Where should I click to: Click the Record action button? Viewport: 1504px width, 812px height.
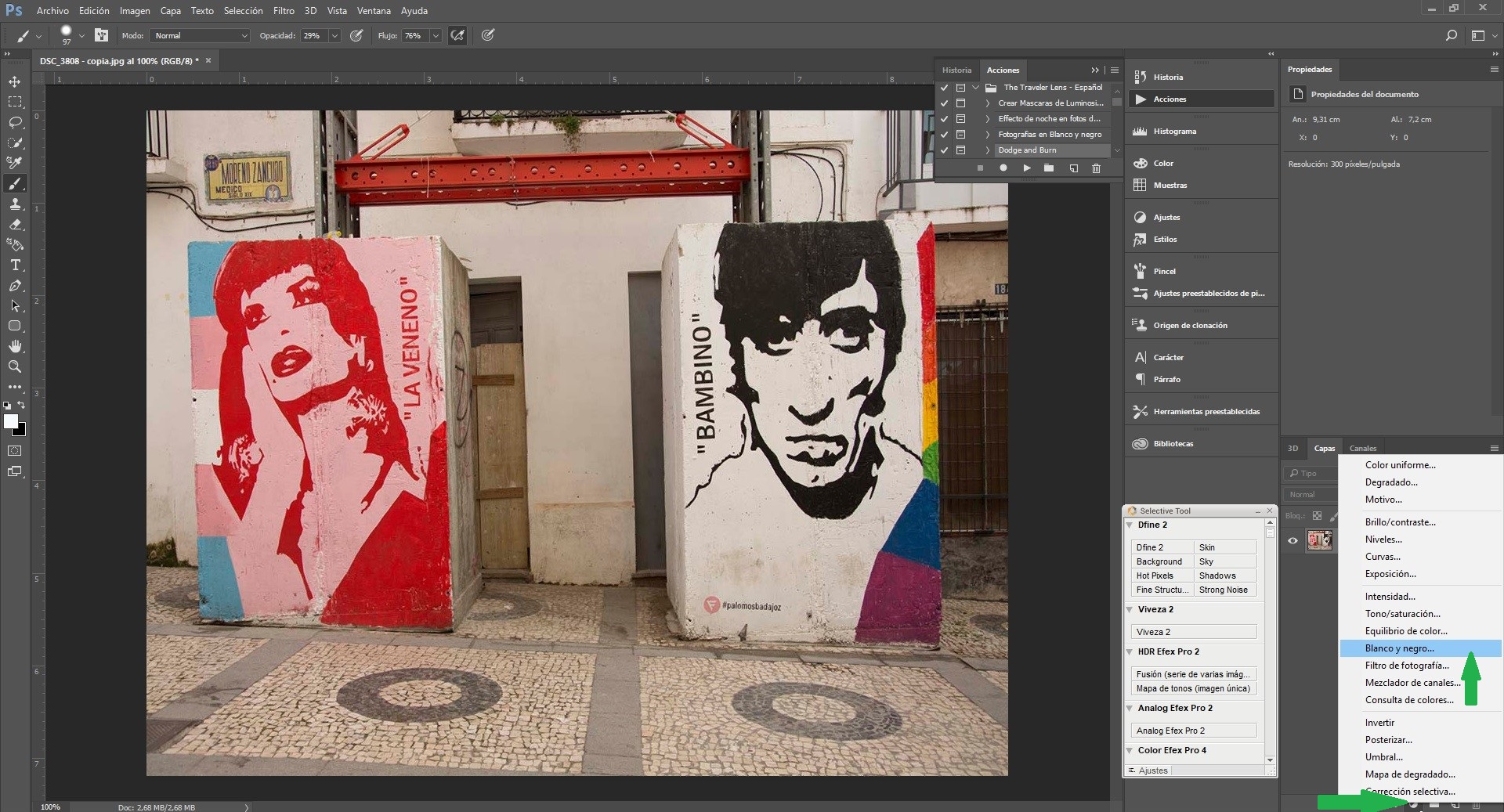[1003, 168]
